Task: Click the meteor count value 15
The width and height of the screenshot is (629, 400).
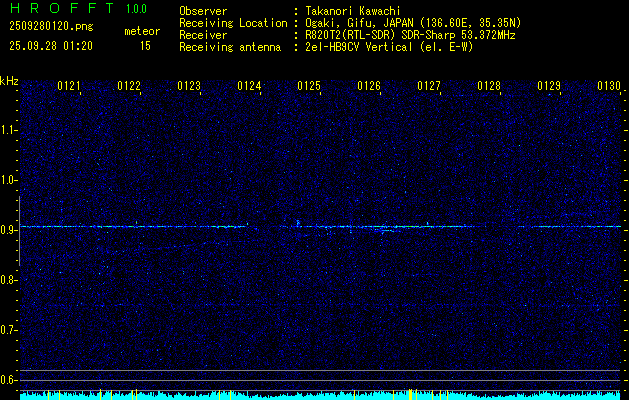Action: click(145, 46)
